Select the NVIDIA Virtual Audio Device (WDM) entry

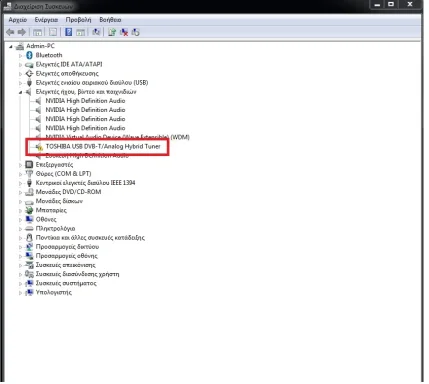[117, 137]
